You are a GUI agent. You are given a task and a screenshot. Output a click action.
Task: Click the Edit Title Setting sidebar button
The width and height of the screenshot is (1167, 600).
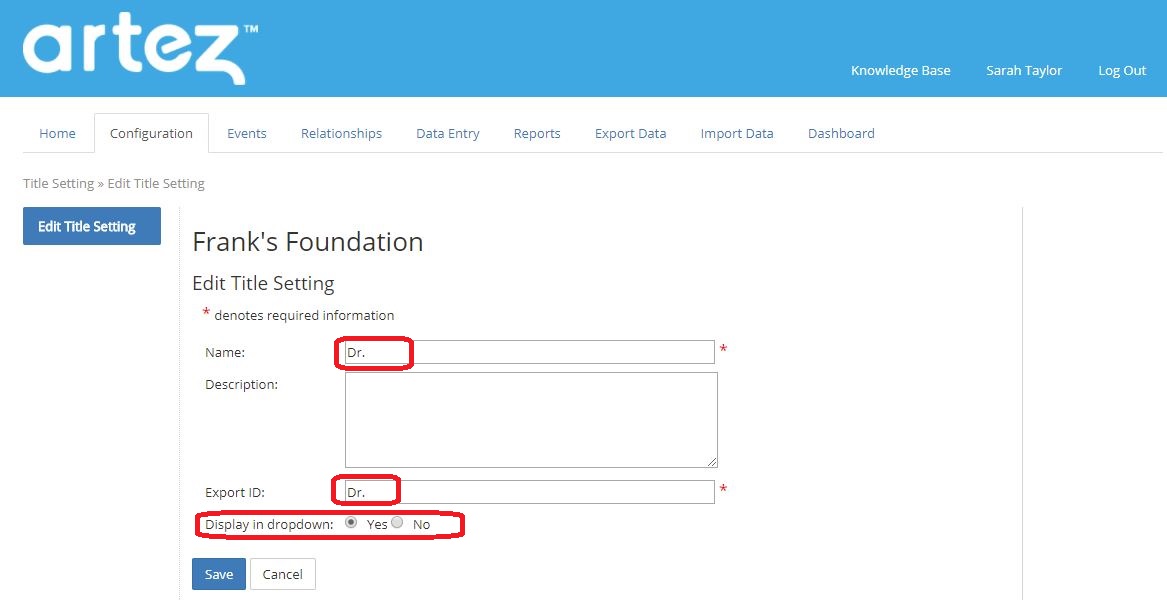click(x=92, y=226)
